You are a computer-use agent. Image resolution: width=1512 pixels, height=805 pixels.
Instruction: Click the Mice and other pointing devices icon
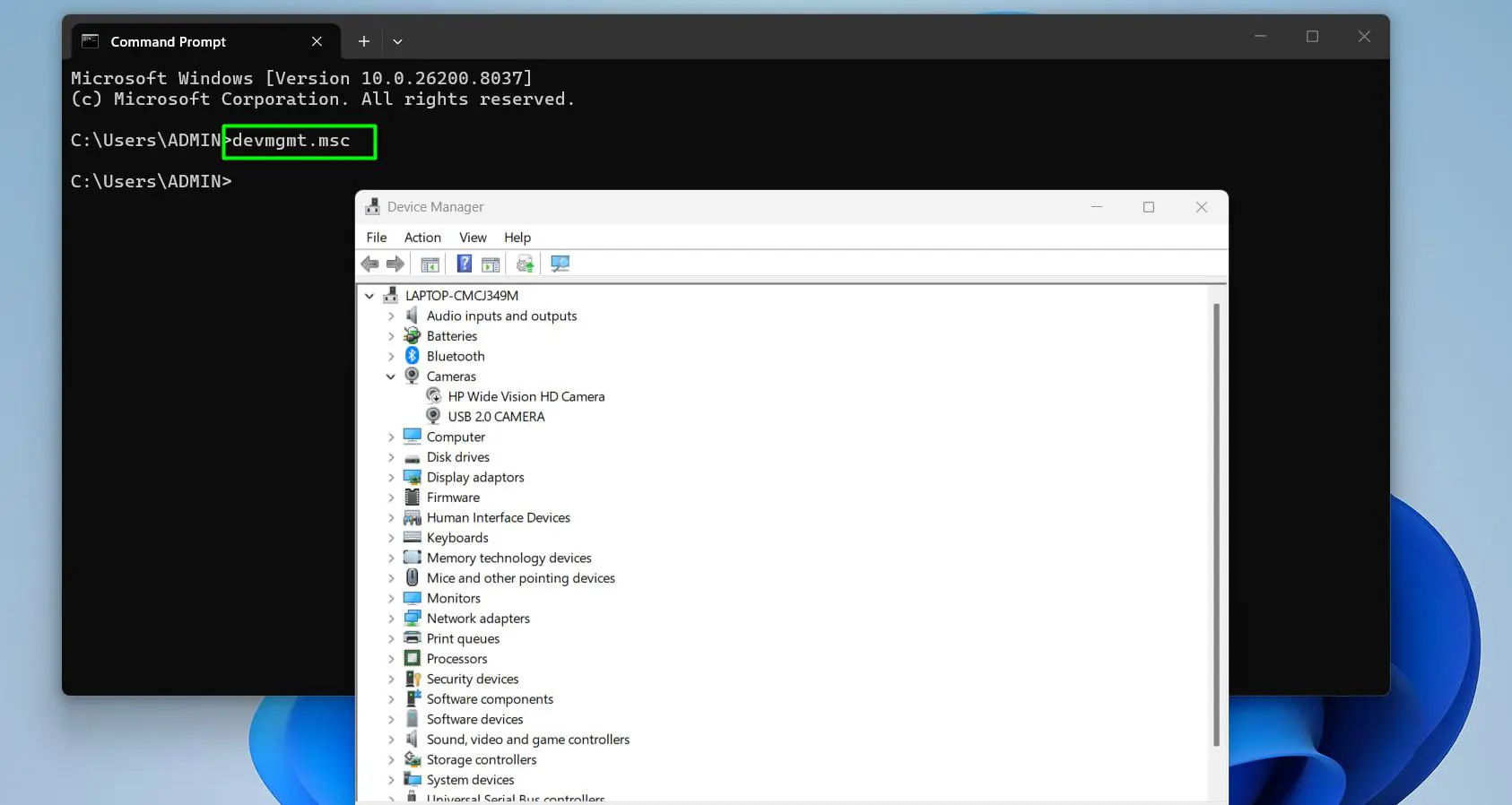[x=412, y=577]
